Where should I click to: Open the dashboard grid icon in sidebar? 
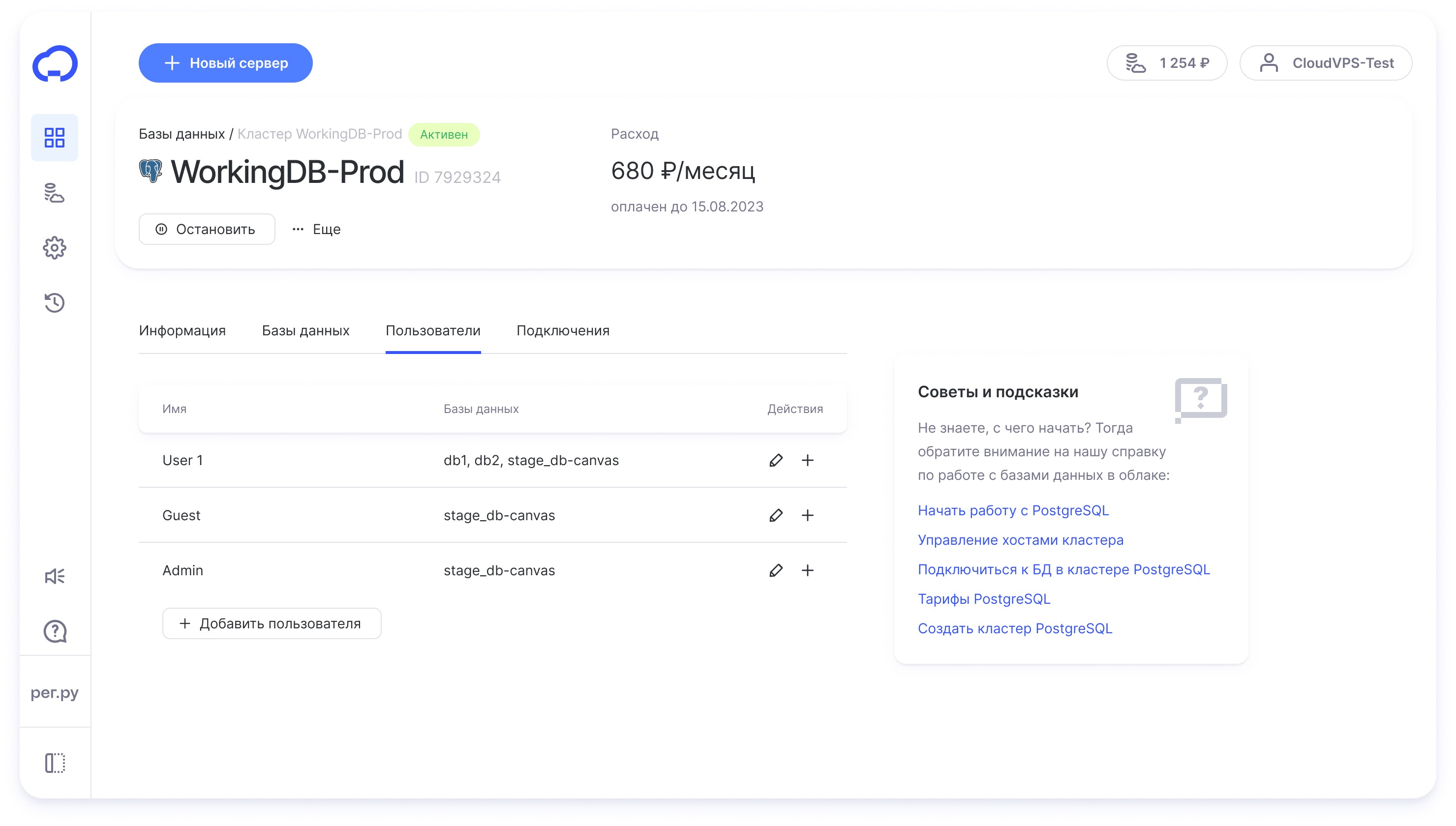click(55, 137)
